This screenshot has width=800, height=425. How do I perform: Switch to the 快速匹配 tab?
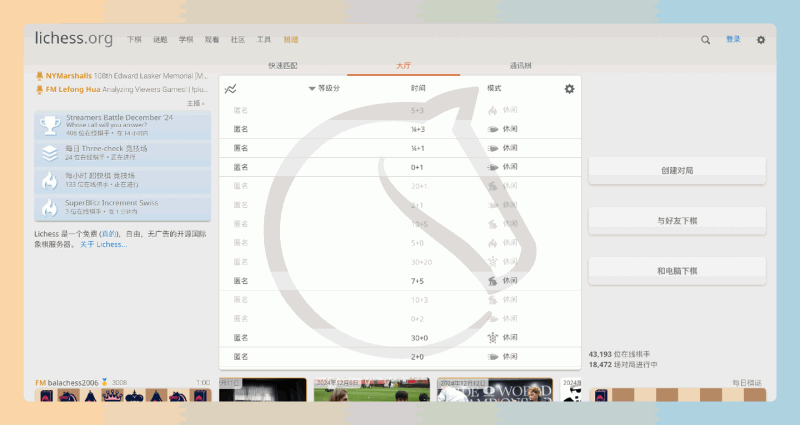click(x=283, y=66)
